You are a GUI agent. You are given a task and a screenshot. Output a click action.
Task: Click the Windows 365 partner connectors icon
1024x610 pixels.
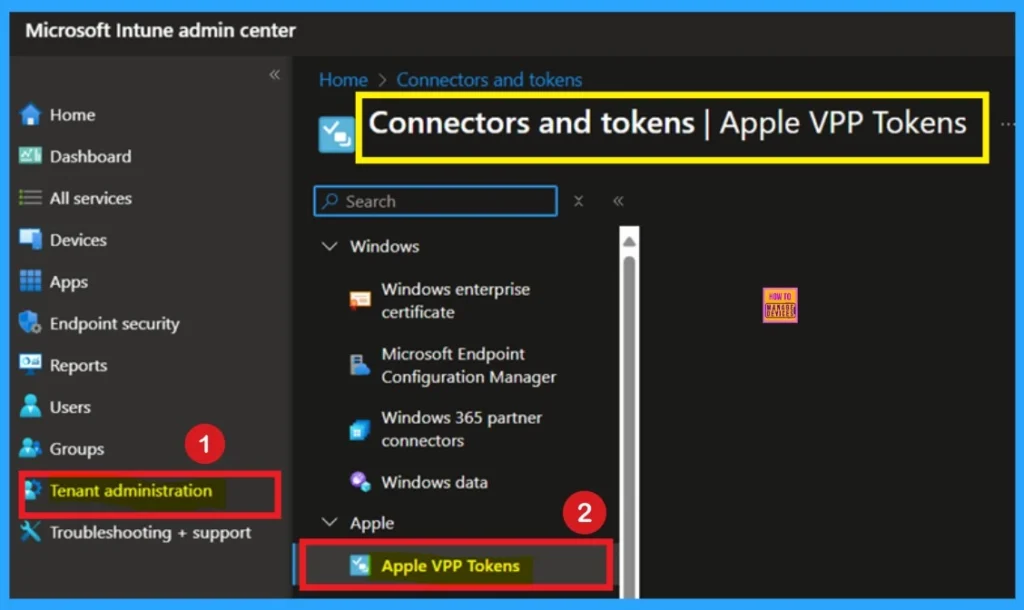coord(360,429)
